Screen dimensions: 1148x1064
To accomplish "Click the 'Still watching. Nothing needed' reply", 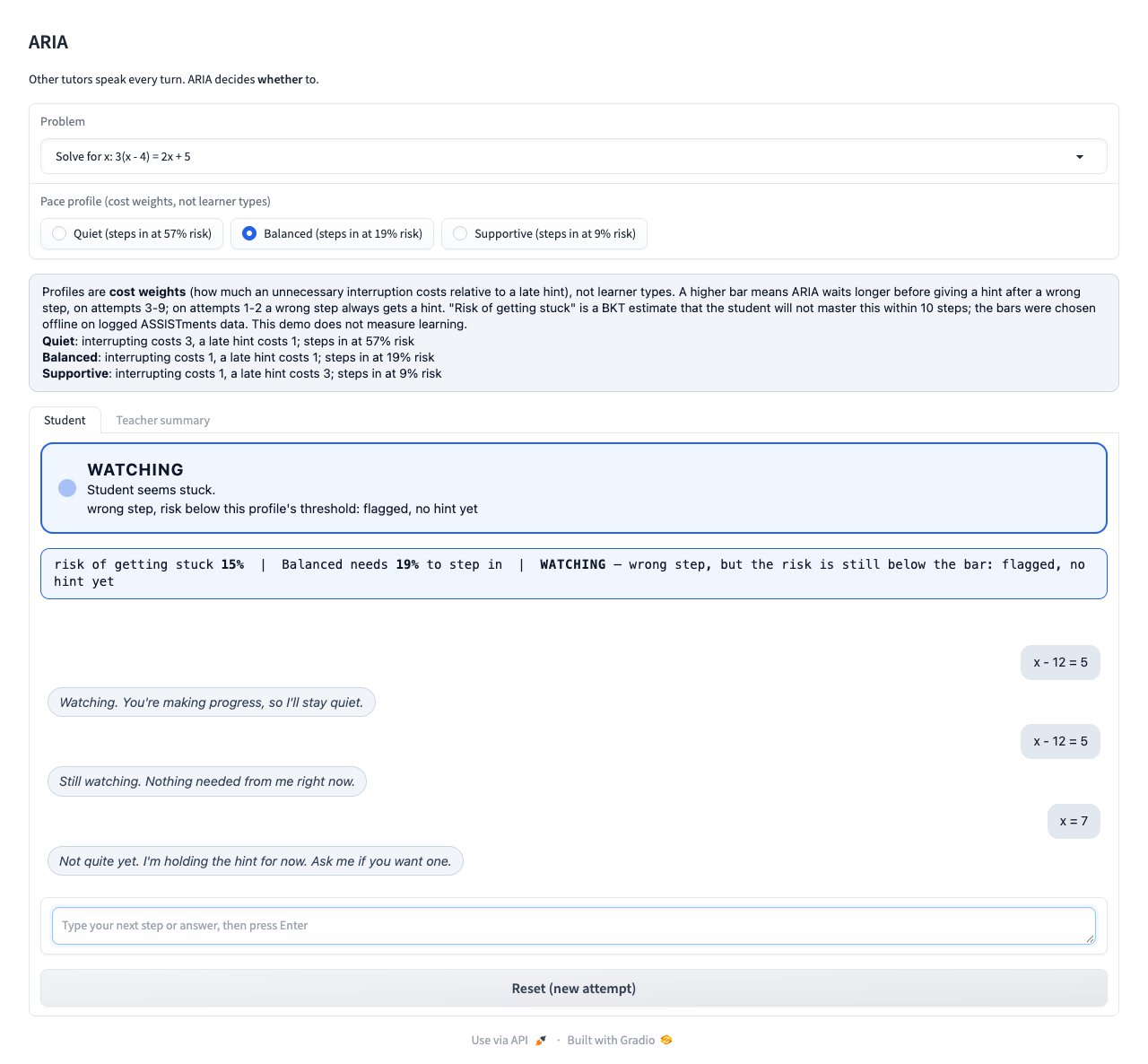I will (207, 781).
